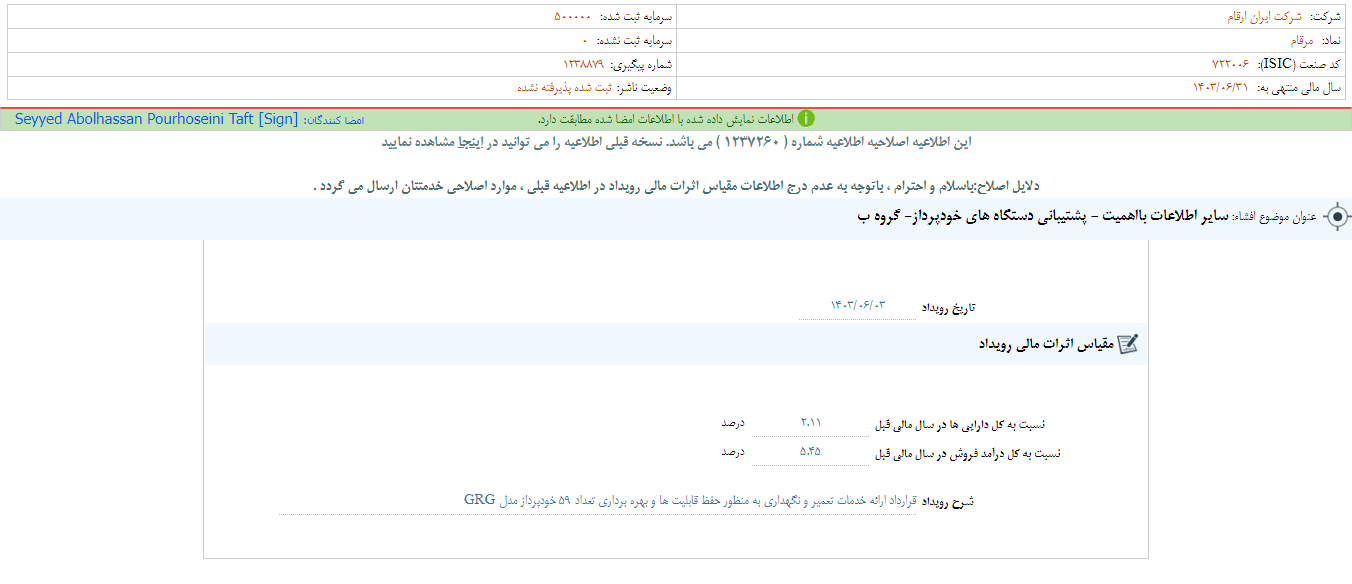The image size is (1352, 584).
Task: Click the green info icon in status bar
Action: 806,119
